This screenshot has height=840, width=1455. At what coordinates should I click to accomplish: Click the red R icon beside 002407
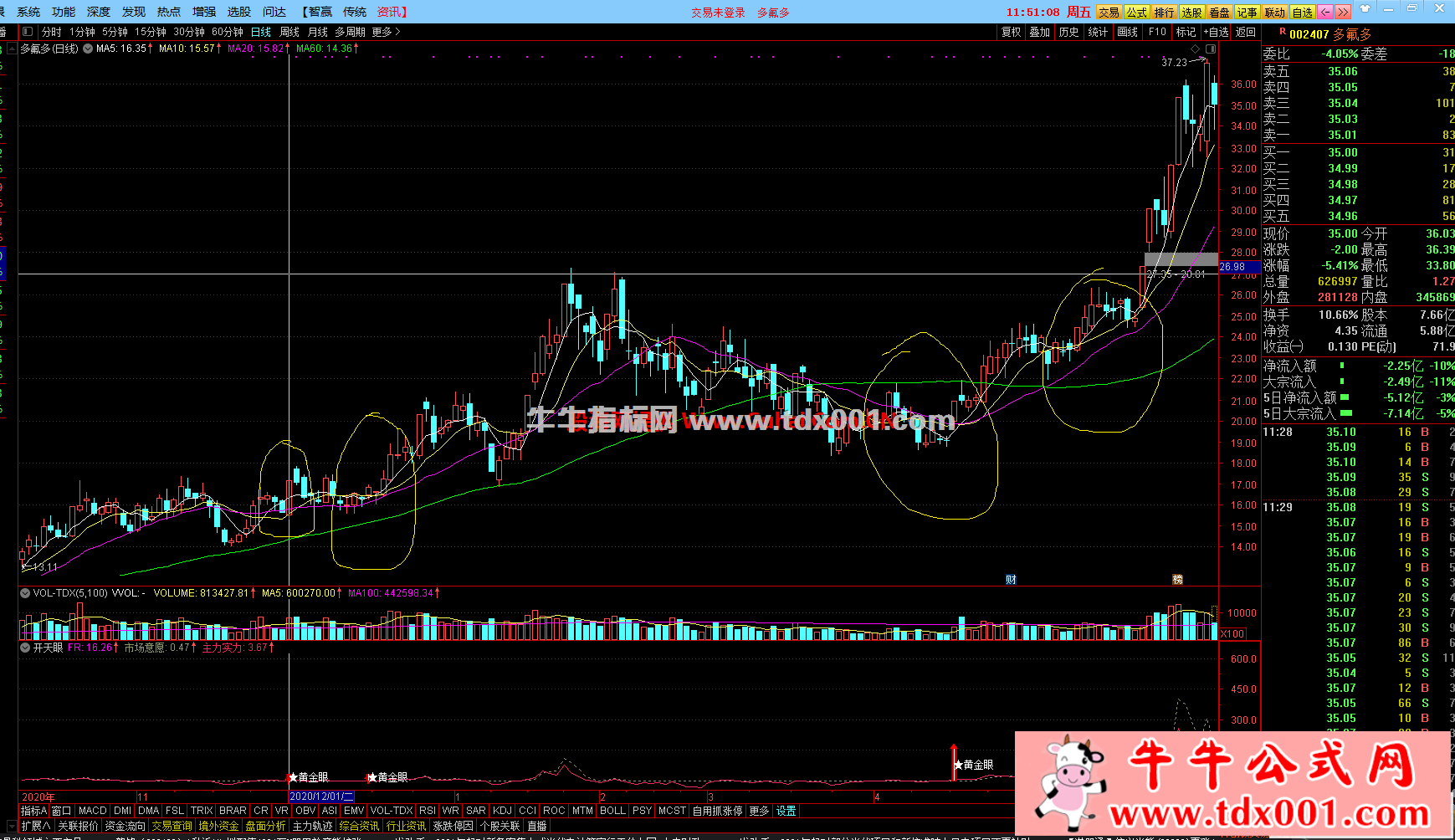click(1283, 32)
